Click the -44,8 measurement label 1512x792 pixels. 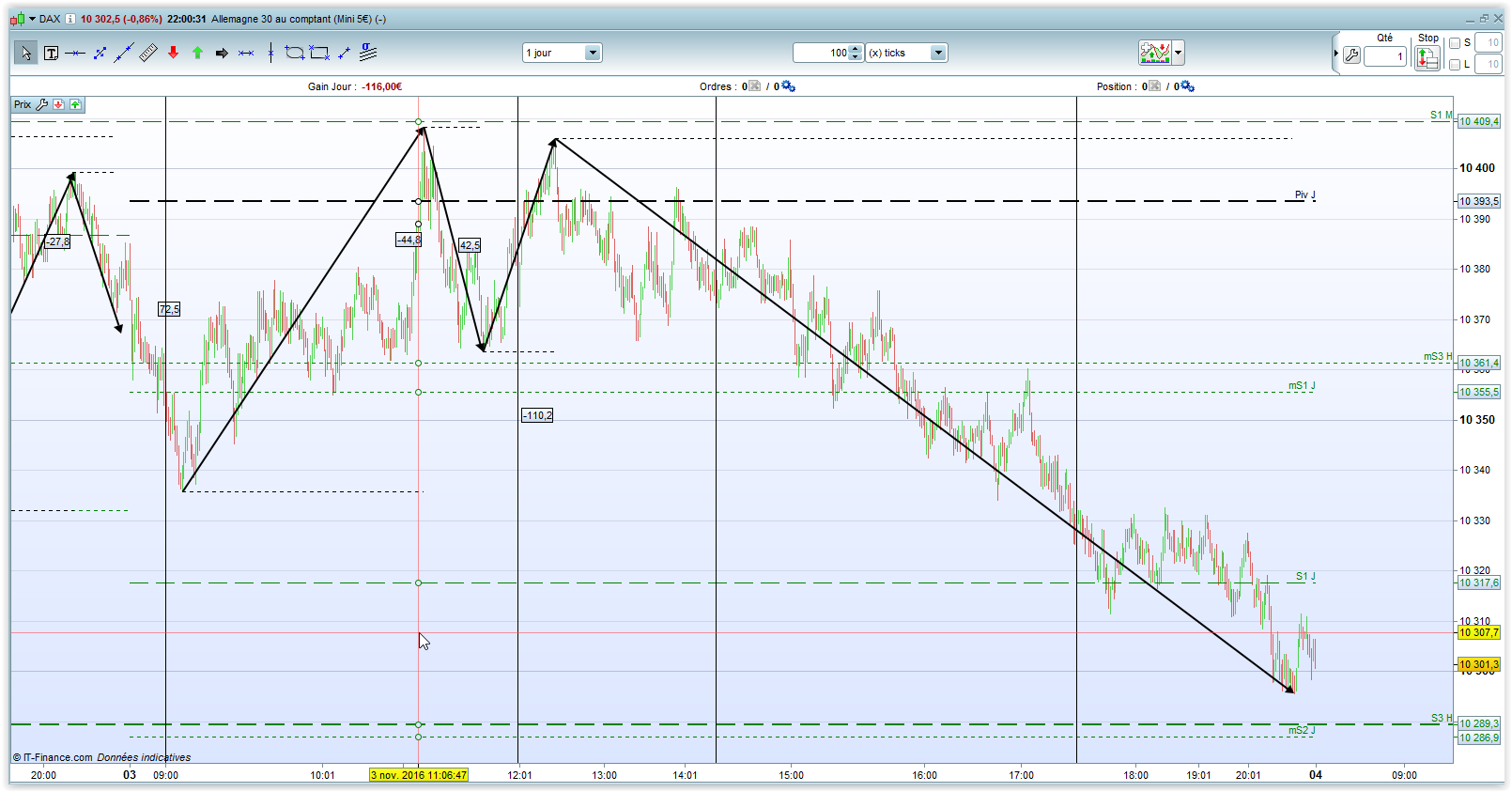[x=409, y=240]
